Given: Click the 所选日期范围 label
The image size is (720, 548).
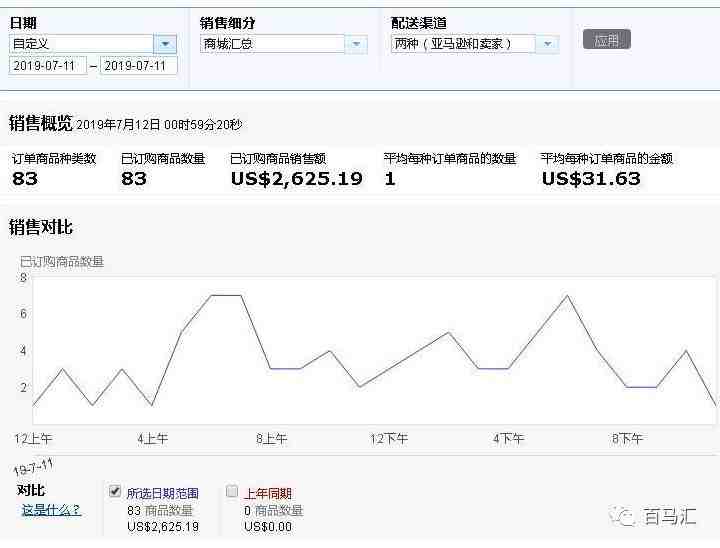Looking at the screenshot, I should [x=163, y=494].
